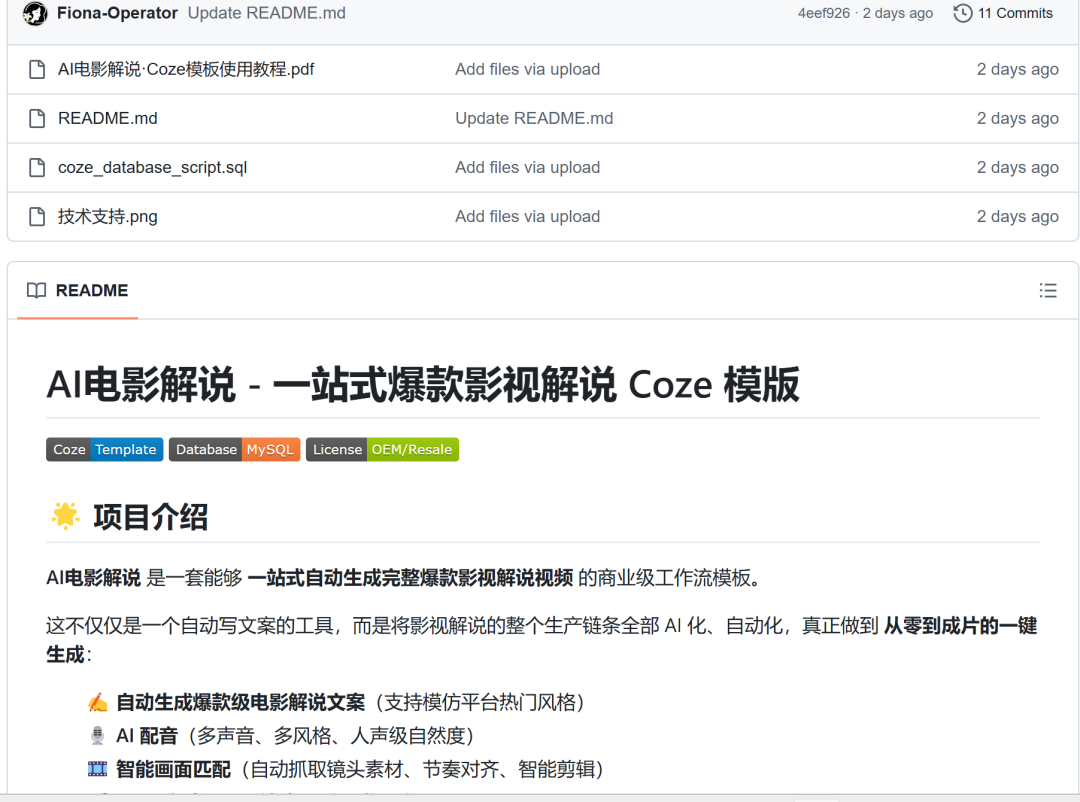This screenshot has width=1080, height=802.
Task: Open the README.md file
Action: [107, 118]
